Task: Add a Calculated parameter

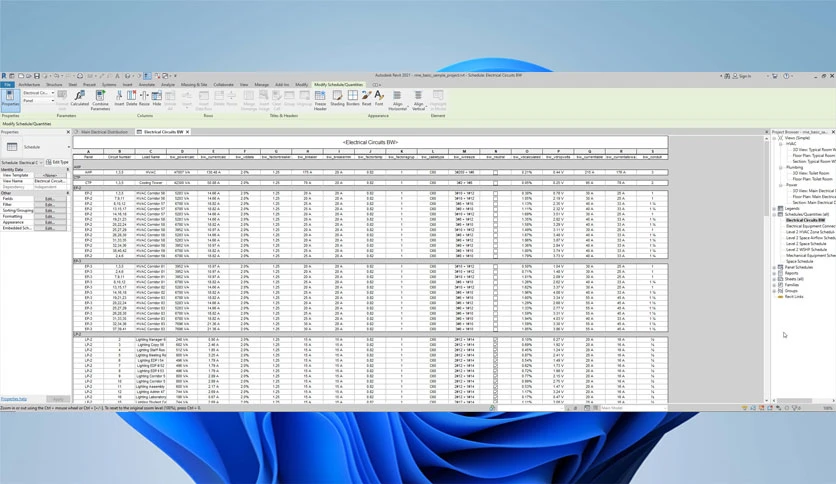Action: click(x=79, y=99)
